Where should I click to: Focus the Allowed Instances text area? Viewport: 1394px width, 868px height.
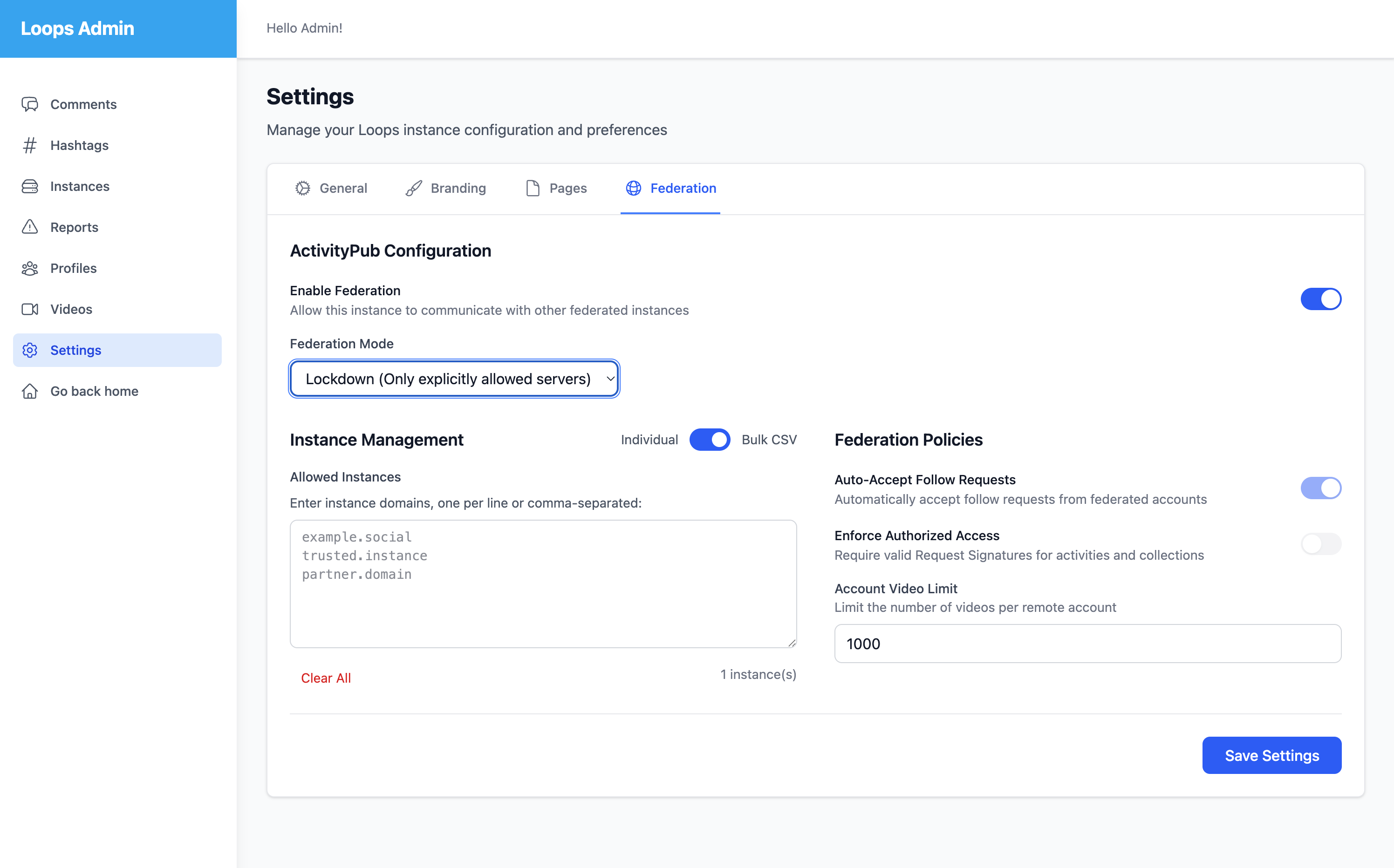point(543,584)
